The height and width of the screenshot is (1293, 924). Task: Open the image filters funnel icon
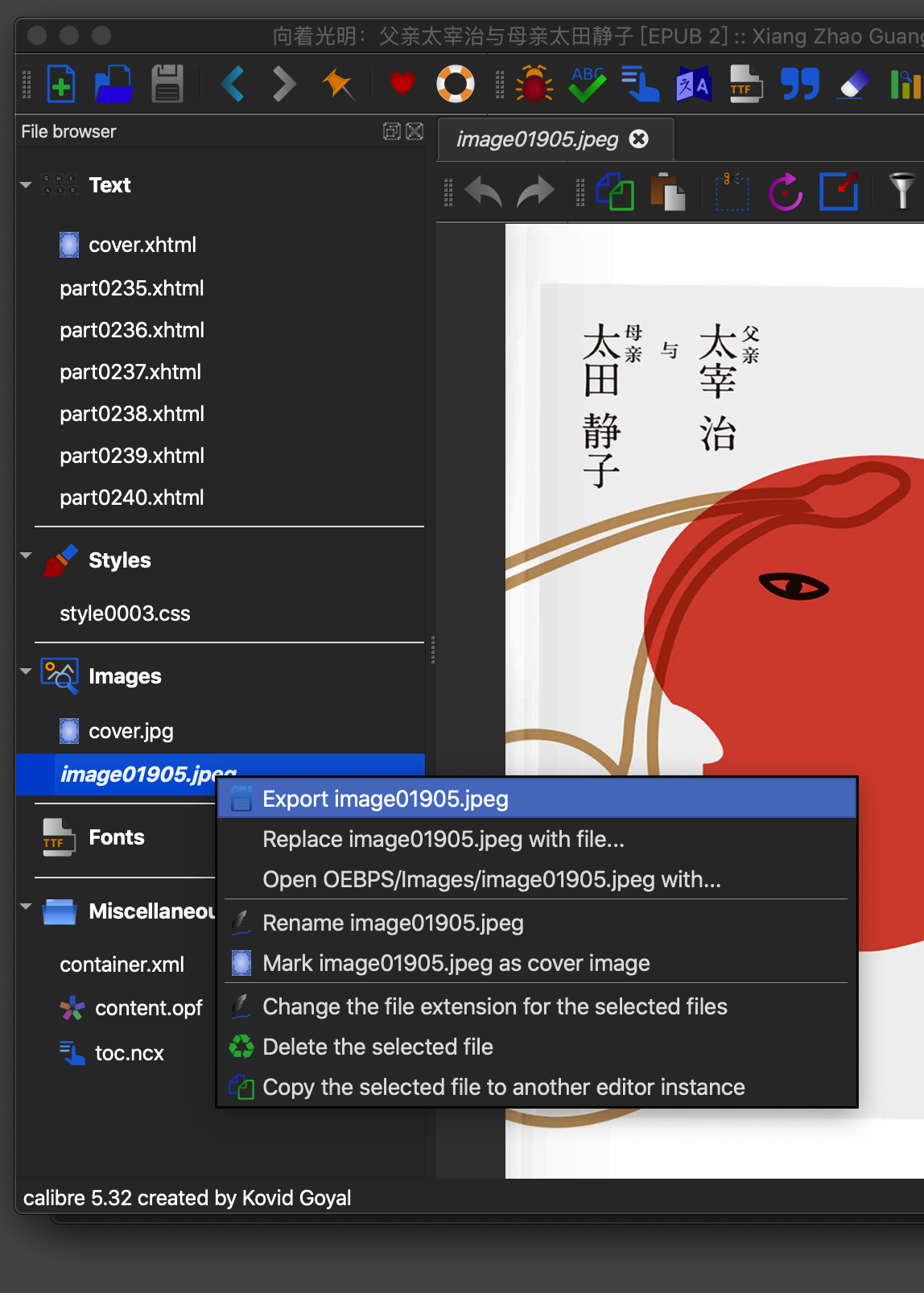[902, 192]
